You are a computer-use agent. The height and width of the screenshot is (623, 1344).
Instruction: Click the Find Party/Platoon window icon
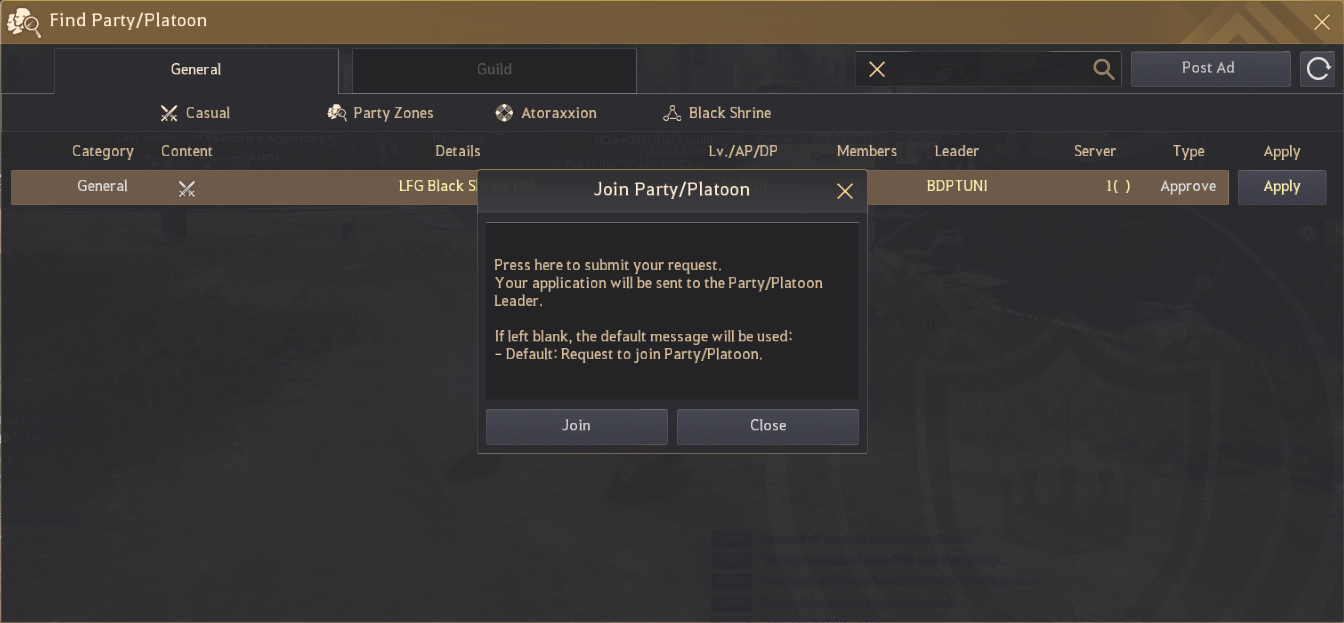tap(23, 21)
